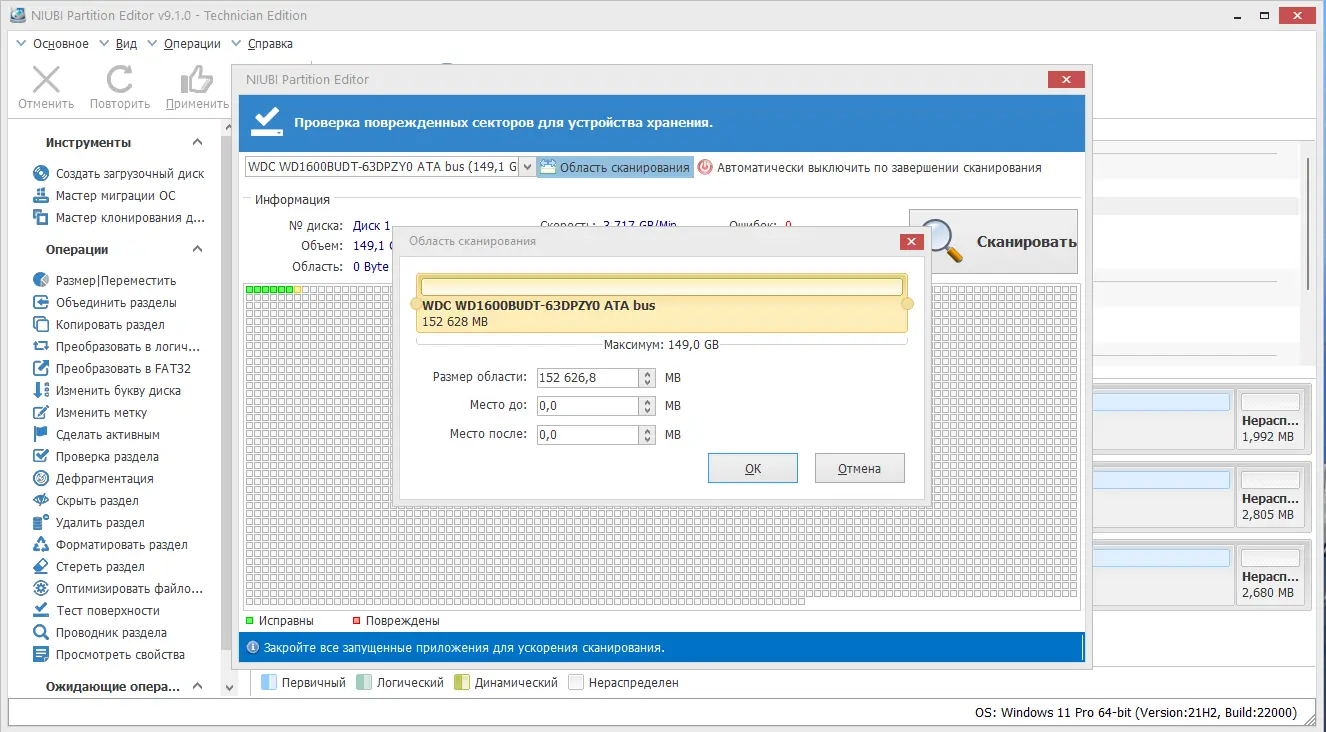Select the 2,680 MB unallocated block
Image resolution: width=1326 pixels, height=732 pixels.
point(1271,574)
